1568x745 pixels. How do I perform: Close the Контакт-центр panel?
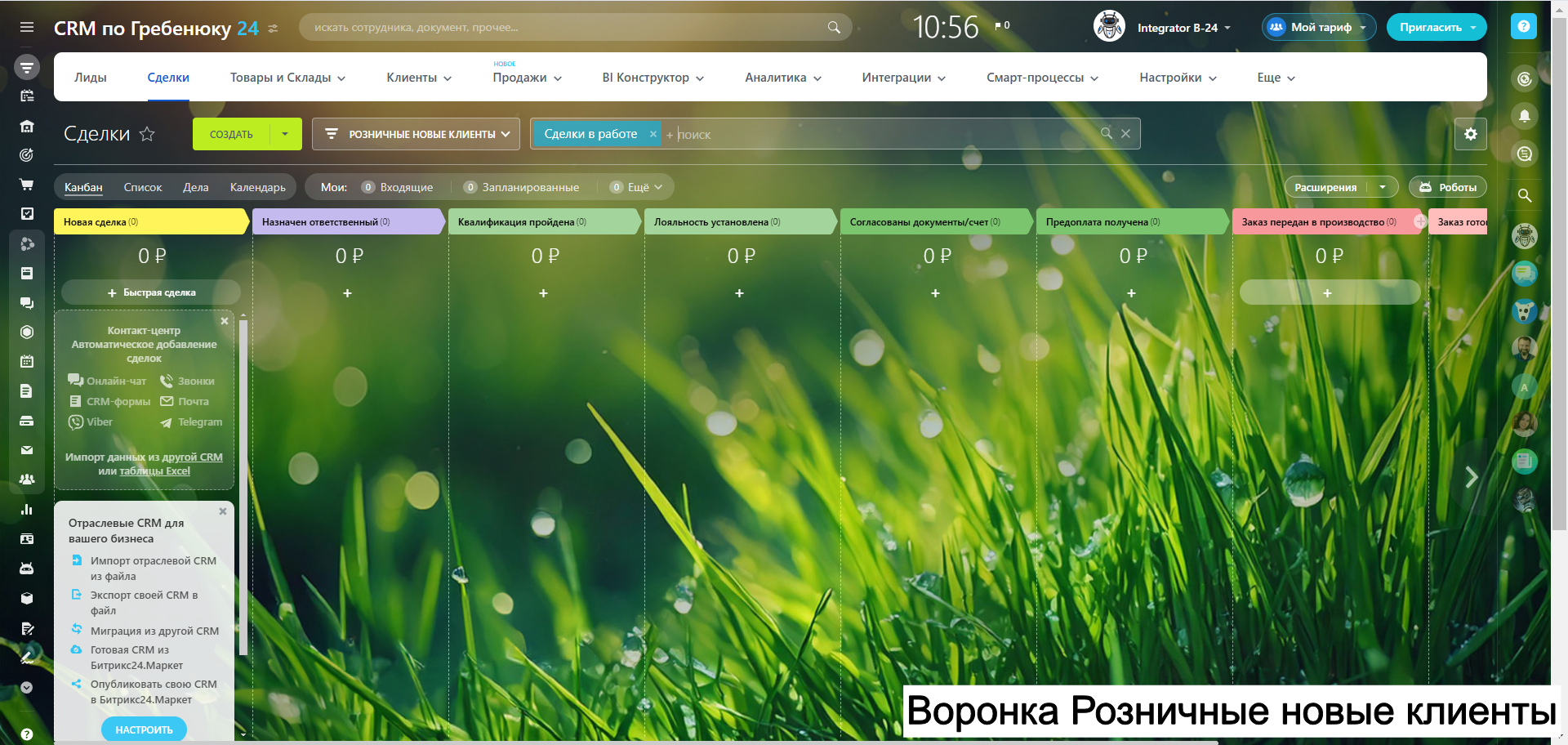tap(225, 321)
